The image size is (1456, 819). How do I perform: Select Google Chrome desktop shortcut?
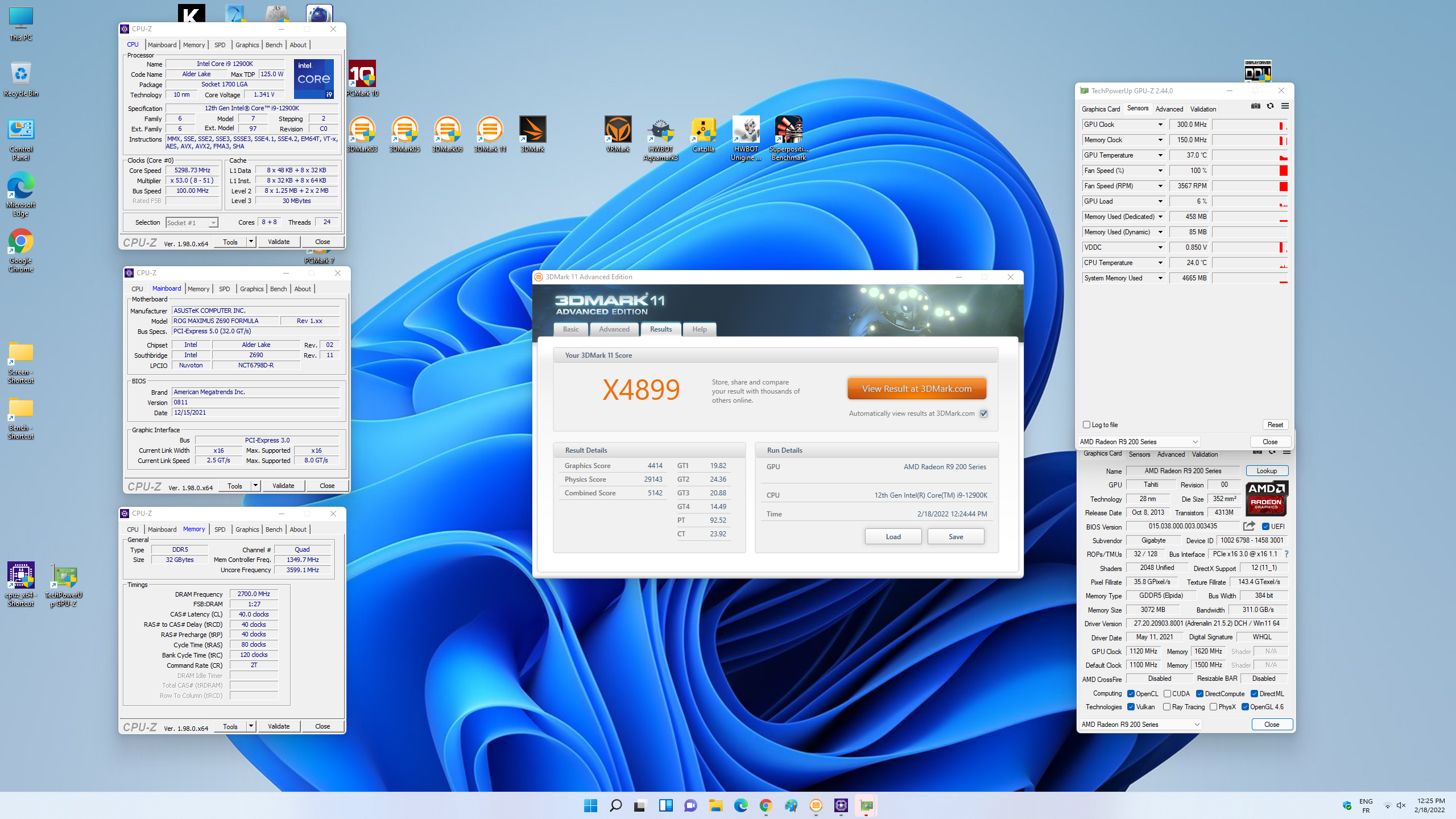click(x=21, y=250)
